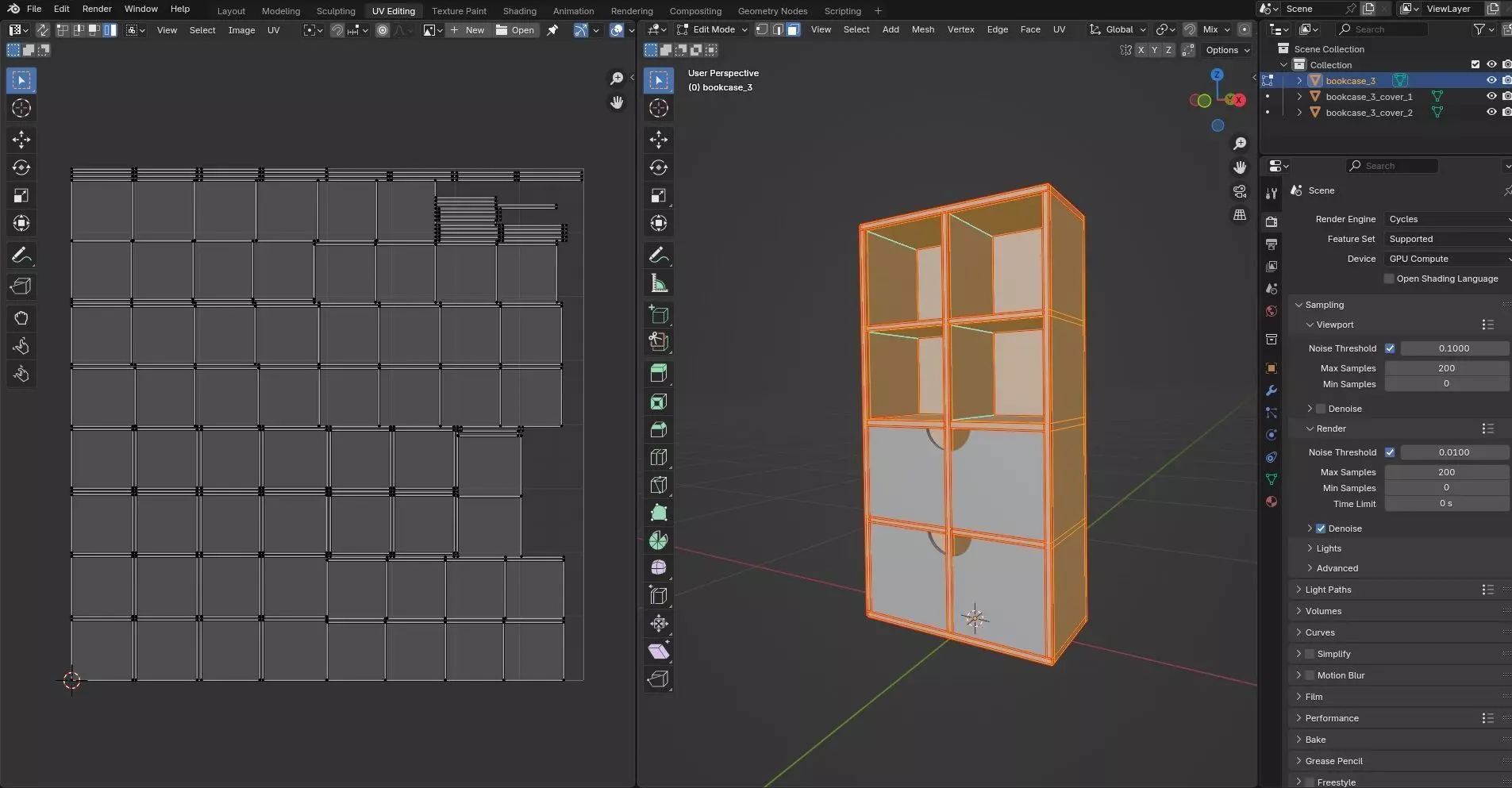Expand bookcase_3 in the outliner

point(1299,80)
